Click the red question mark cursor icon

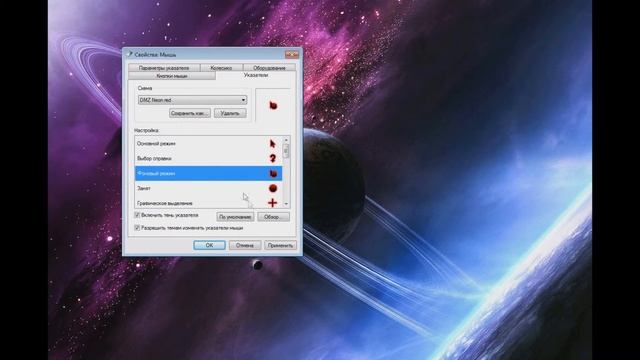[x=273, y=158]
